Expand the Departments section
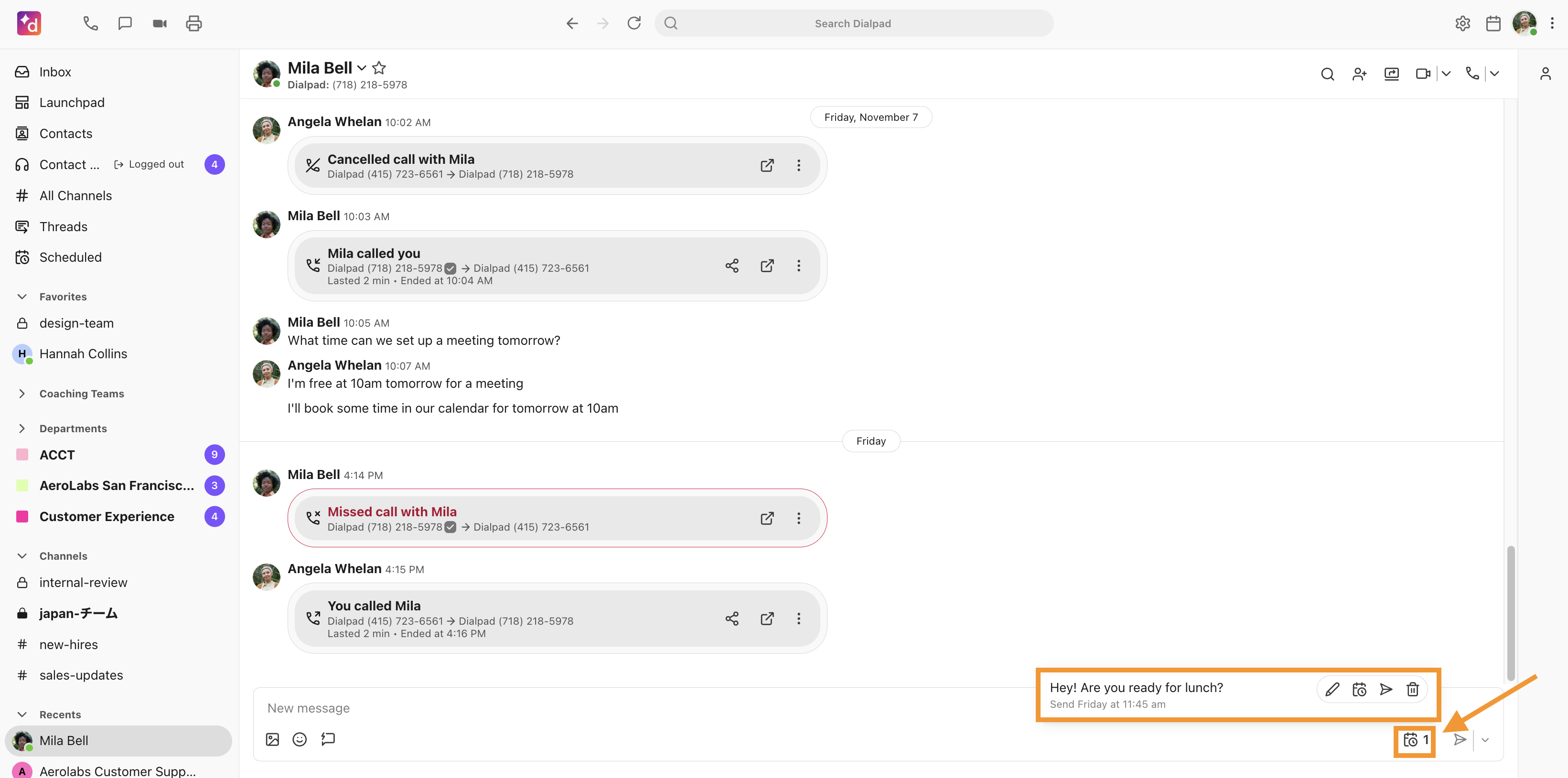Image resolution: width=1568 pixels, height=778 pixels. [x=22, y=428]
